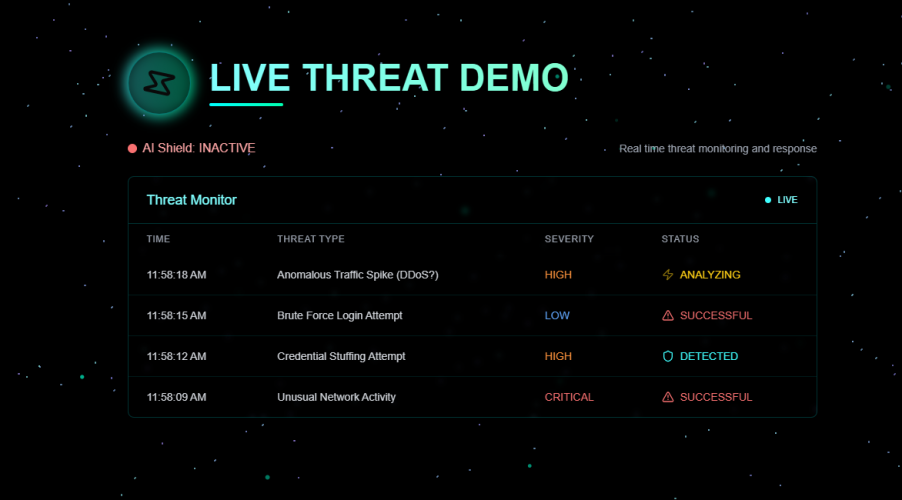Click the lightning icon beside ANALYZING
The image size is (902, 500).
pos(668,274)
